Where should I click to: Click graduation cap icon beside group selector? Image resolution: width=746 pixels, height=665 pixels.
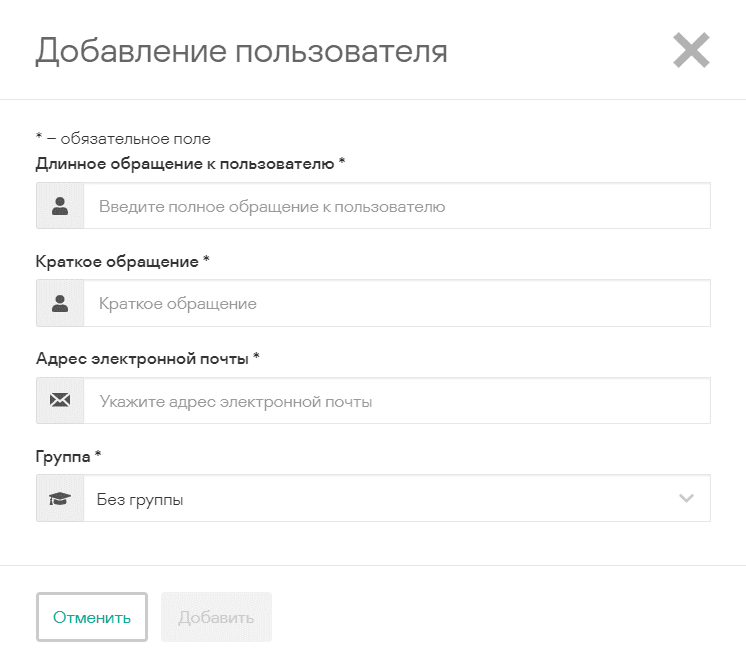[60, 499]
